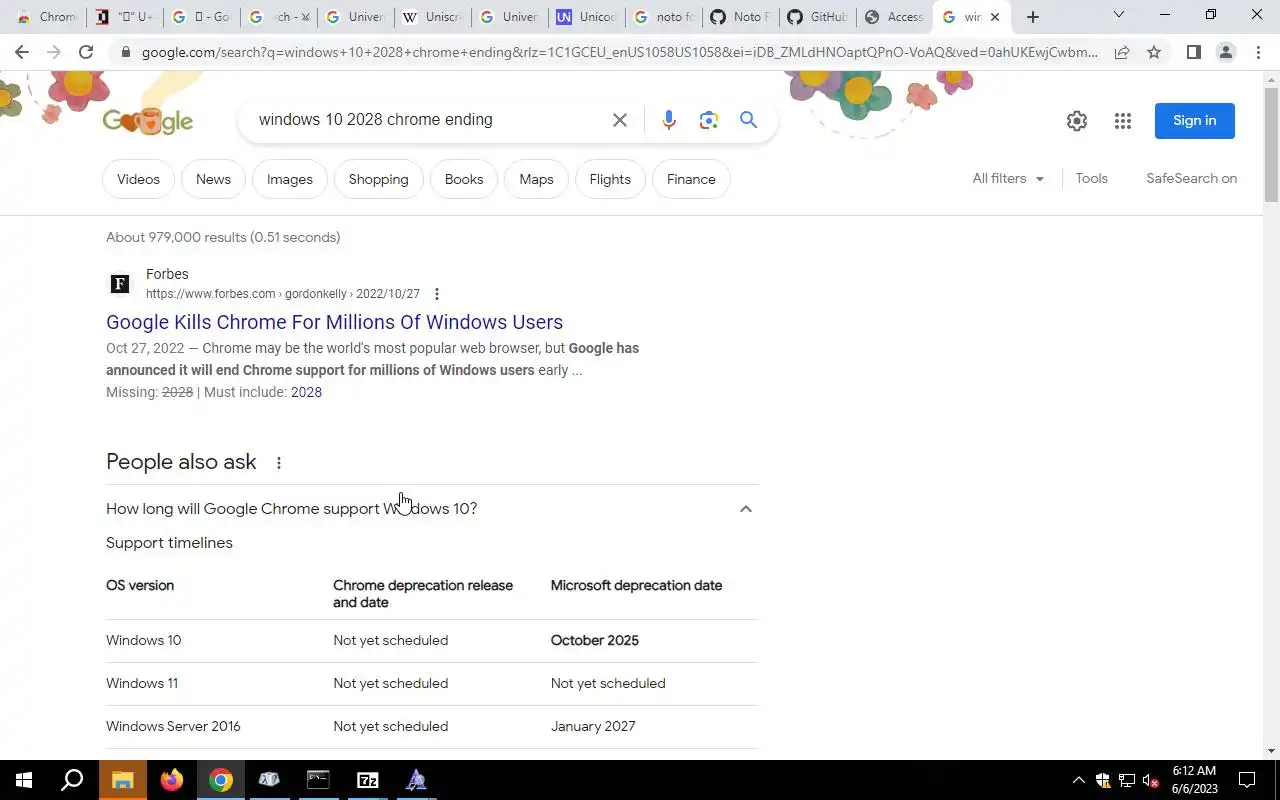
Task: Filter results by Shopping
Action: (378, 179)
